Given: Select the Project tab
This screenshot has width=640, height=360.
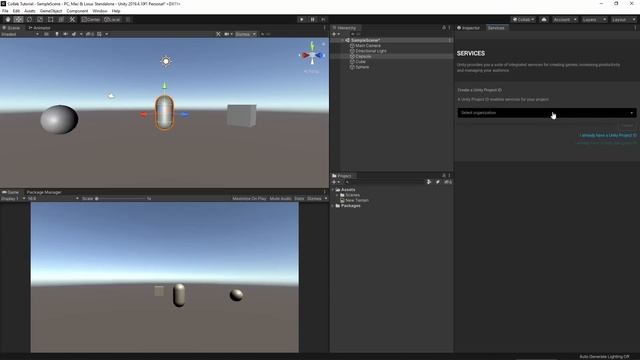Looking at the screenshot, I should pos(342,176).
